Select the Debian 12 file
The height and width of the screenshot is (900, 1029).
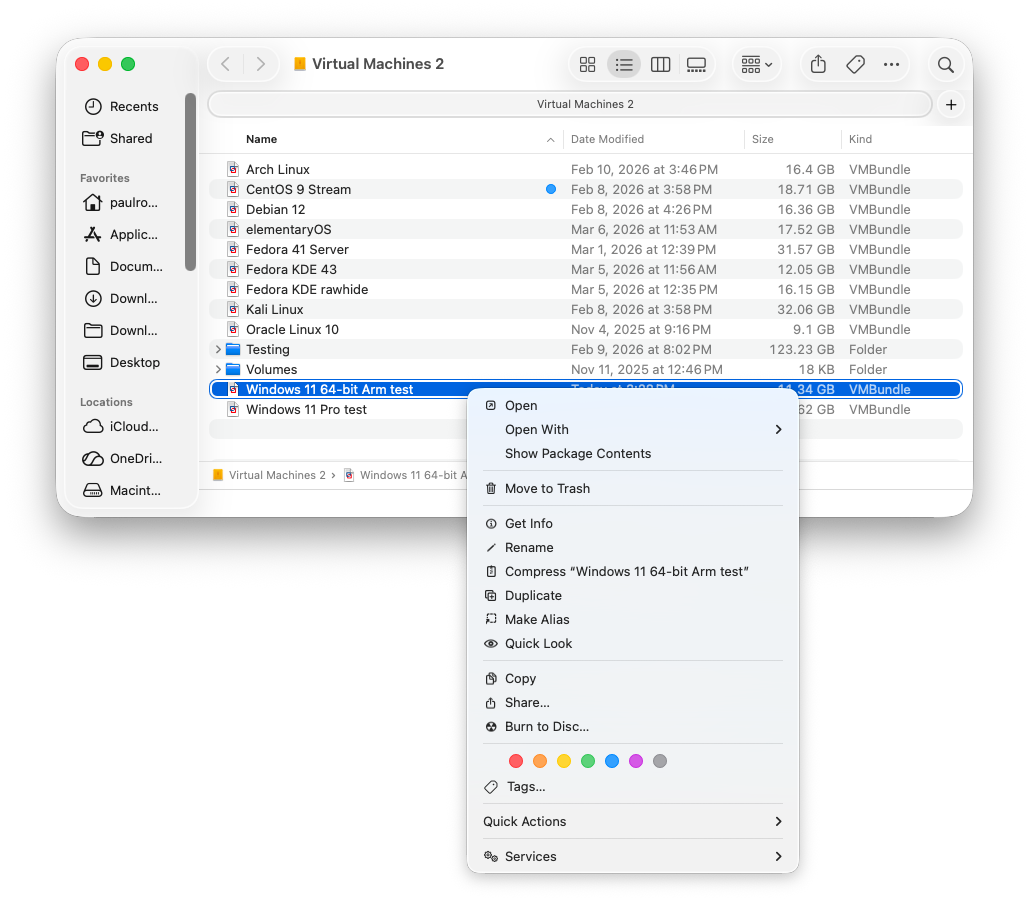click(x=585, y=209)
